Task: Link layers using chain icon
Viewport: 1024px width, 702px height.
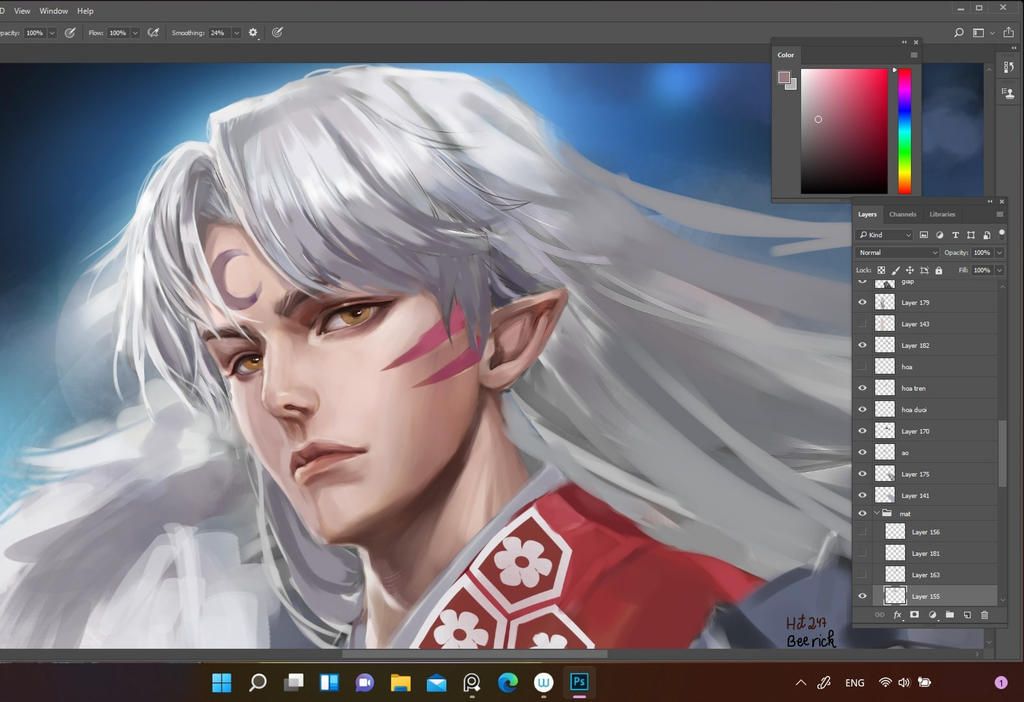Action: (880, 614)
